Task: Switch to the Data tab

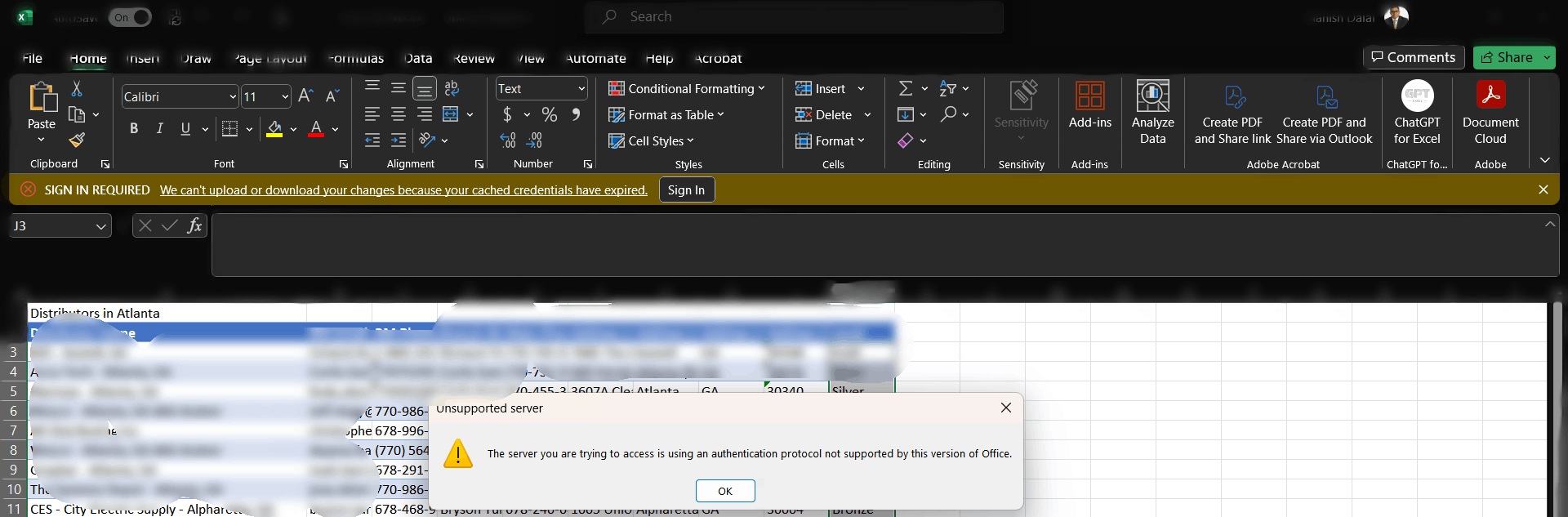Action: [x=418, y=58]
